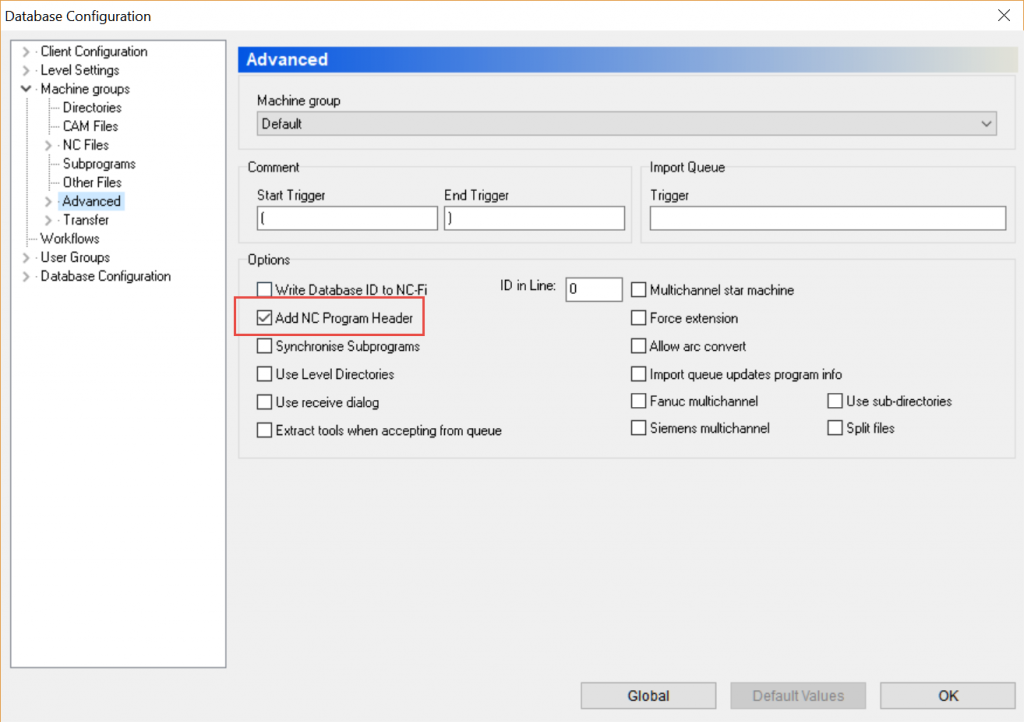Click the Default Values button
This screenshot has width=1024, height=722.
798,696
